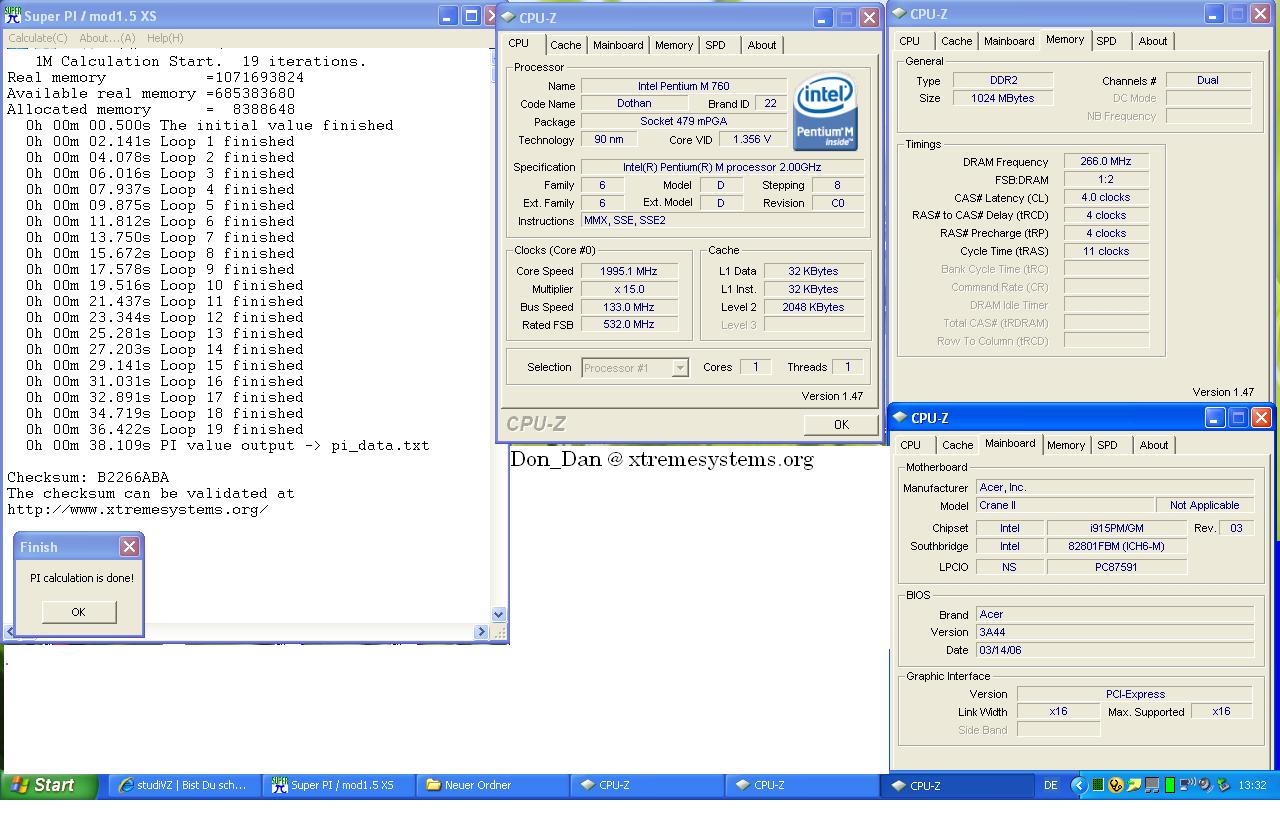Open the Help(H) menu in Super PI

coord(165,38)
